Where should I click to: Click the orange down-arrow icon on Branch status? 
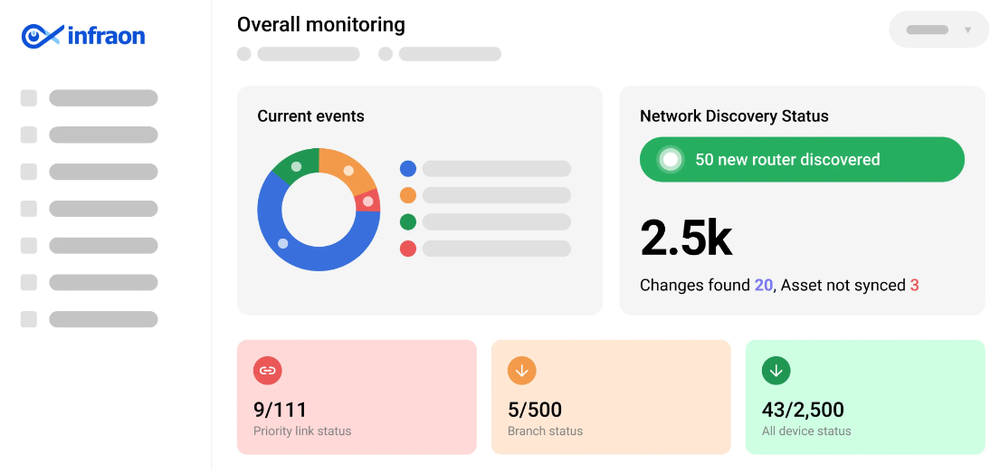click(522, 371)
